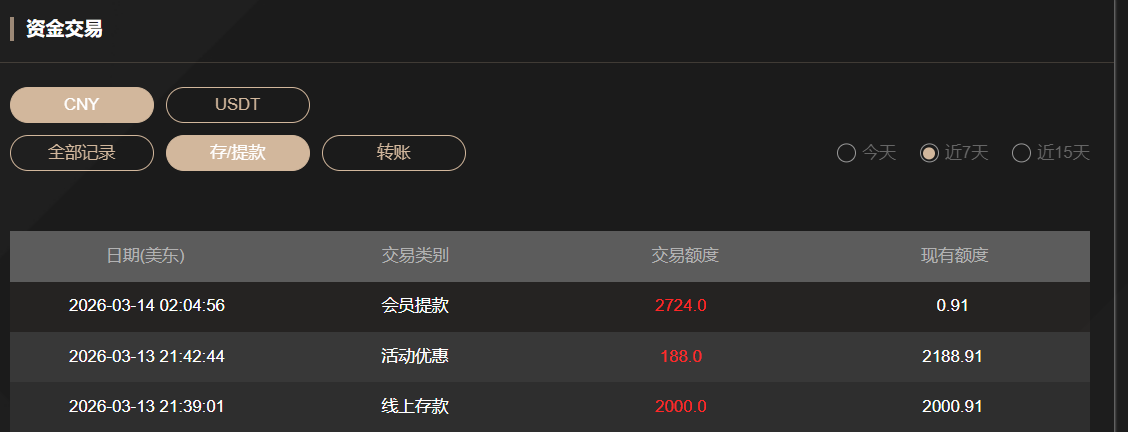Click the 2026-03-14 02:04:56 date cell
Image resolution: width=1128 pixels, height=432 pixels.
[146, 306]
